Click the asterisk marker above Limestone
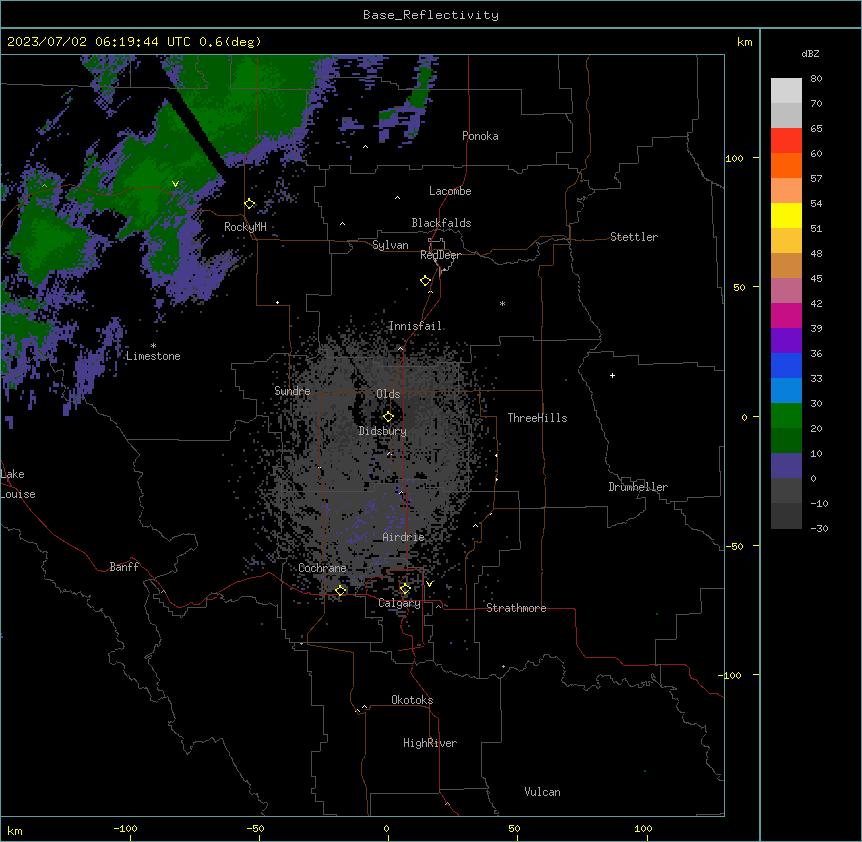Viewport: 862px width, 842px height. 153,346
